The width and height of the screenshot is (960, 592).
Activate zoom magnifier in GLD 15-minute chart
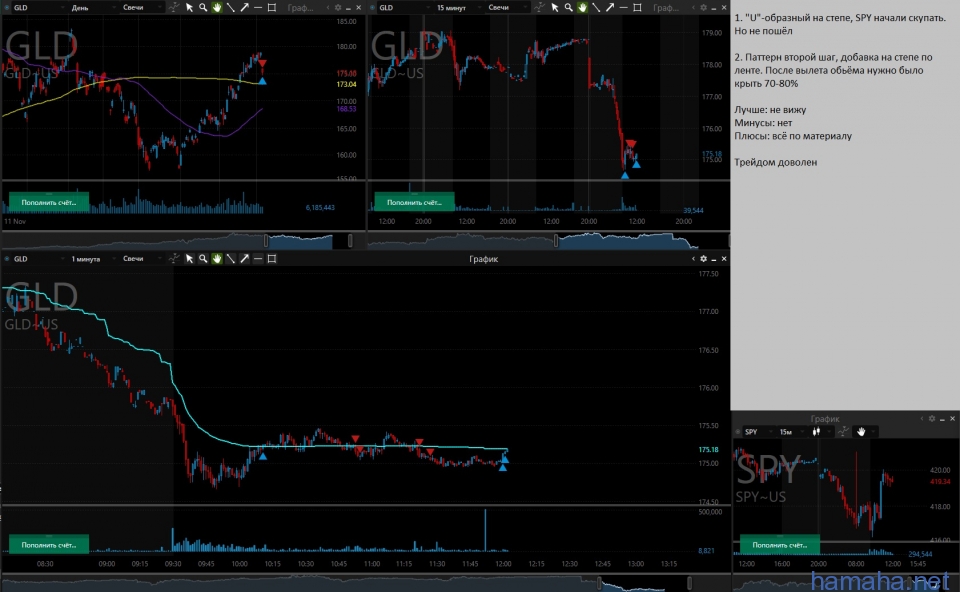(x=568, y=7)
